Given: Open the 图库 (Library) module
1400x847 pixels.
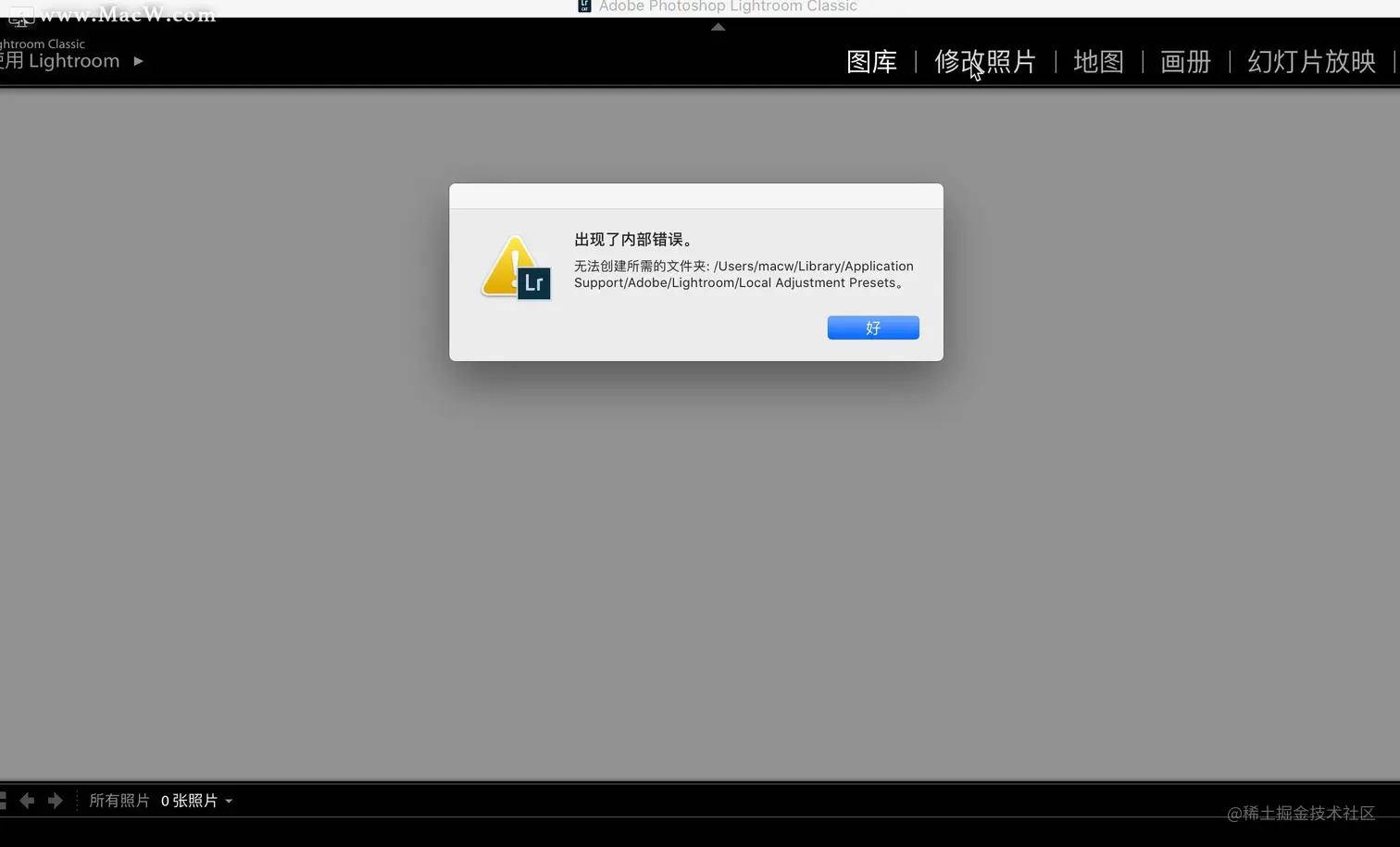Looking at the screenshot, I should (x=871, y=62).
